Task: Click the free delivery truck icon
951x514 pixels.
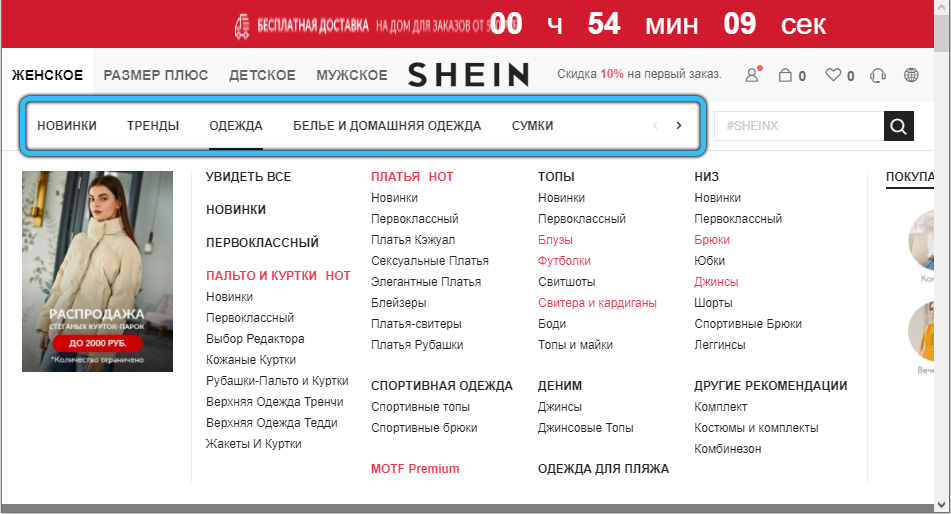Action: [x=241, y=27]
